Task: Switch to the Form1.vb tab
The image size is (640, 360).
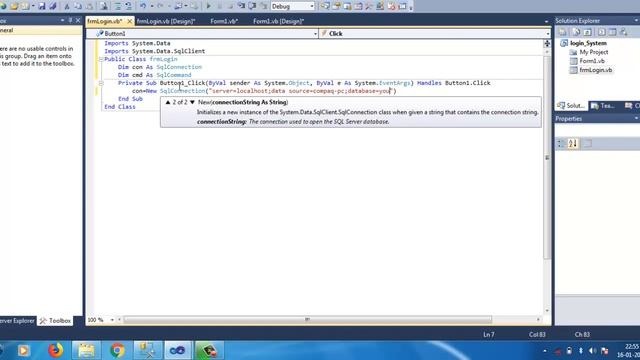Action: click(224, 21)
